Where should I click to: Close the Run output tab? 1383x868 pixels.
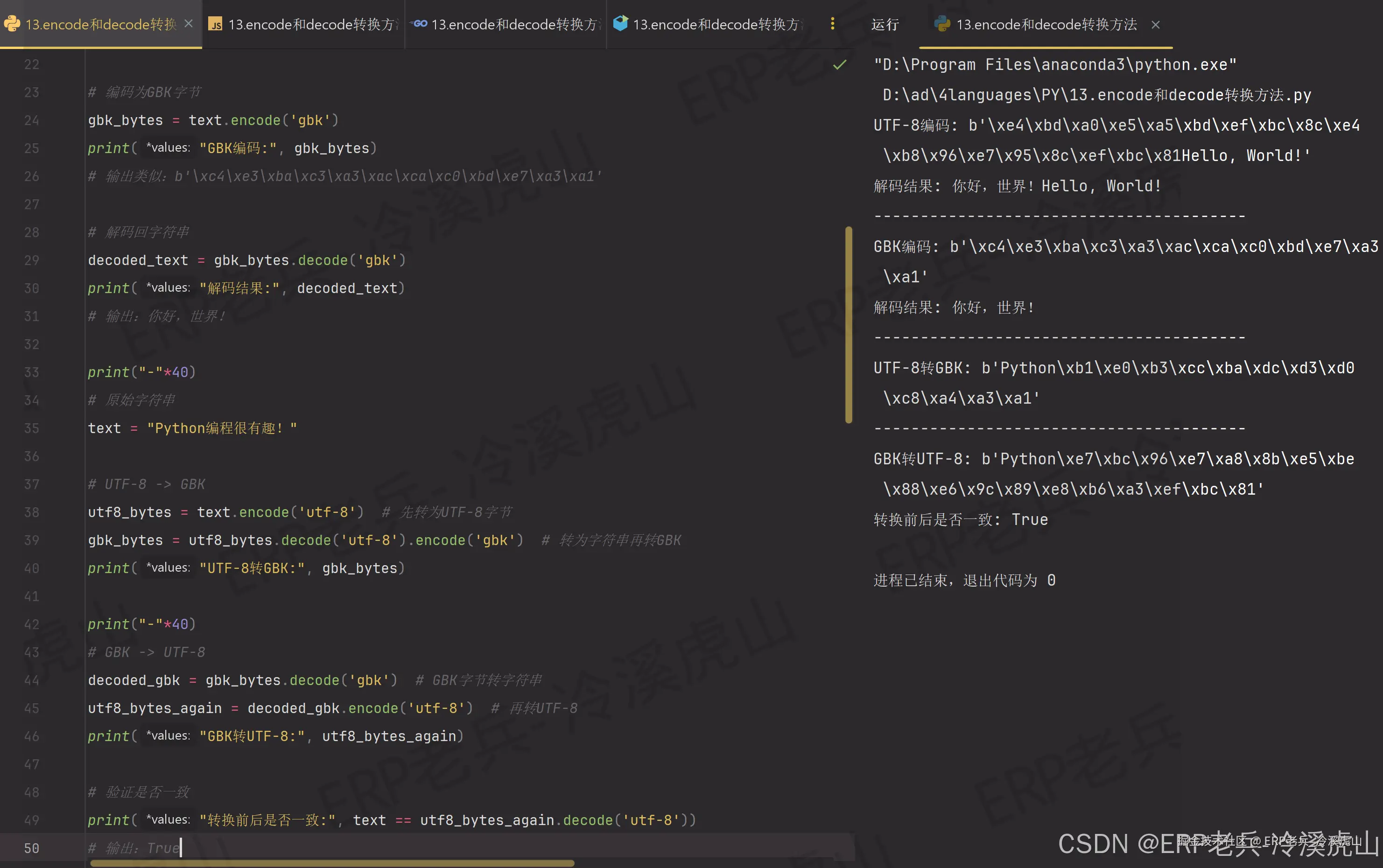pyautogui.click(x=1156, y=25)
